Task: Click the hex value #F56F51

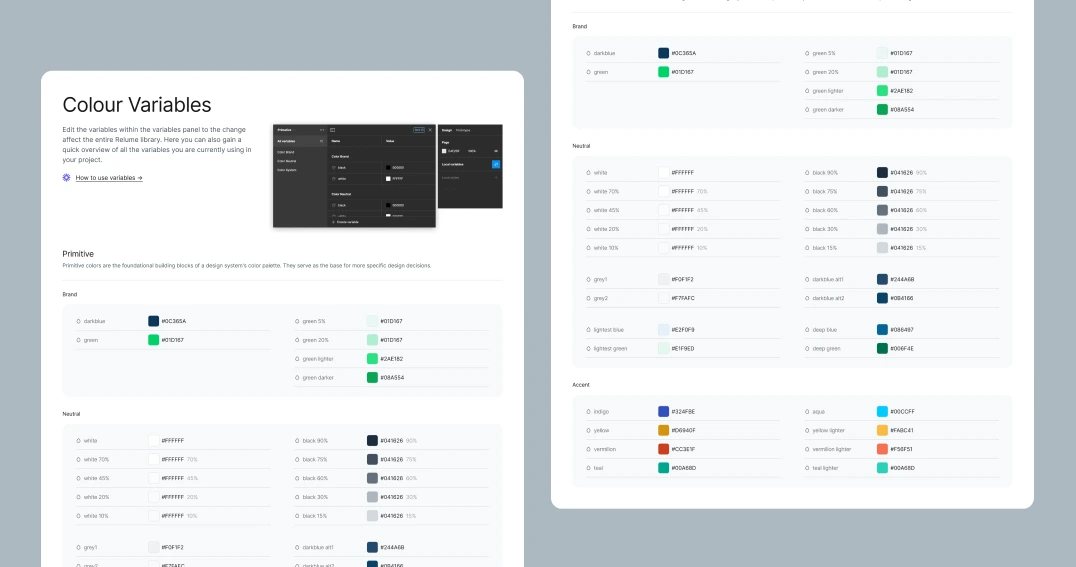Action: 901,449
